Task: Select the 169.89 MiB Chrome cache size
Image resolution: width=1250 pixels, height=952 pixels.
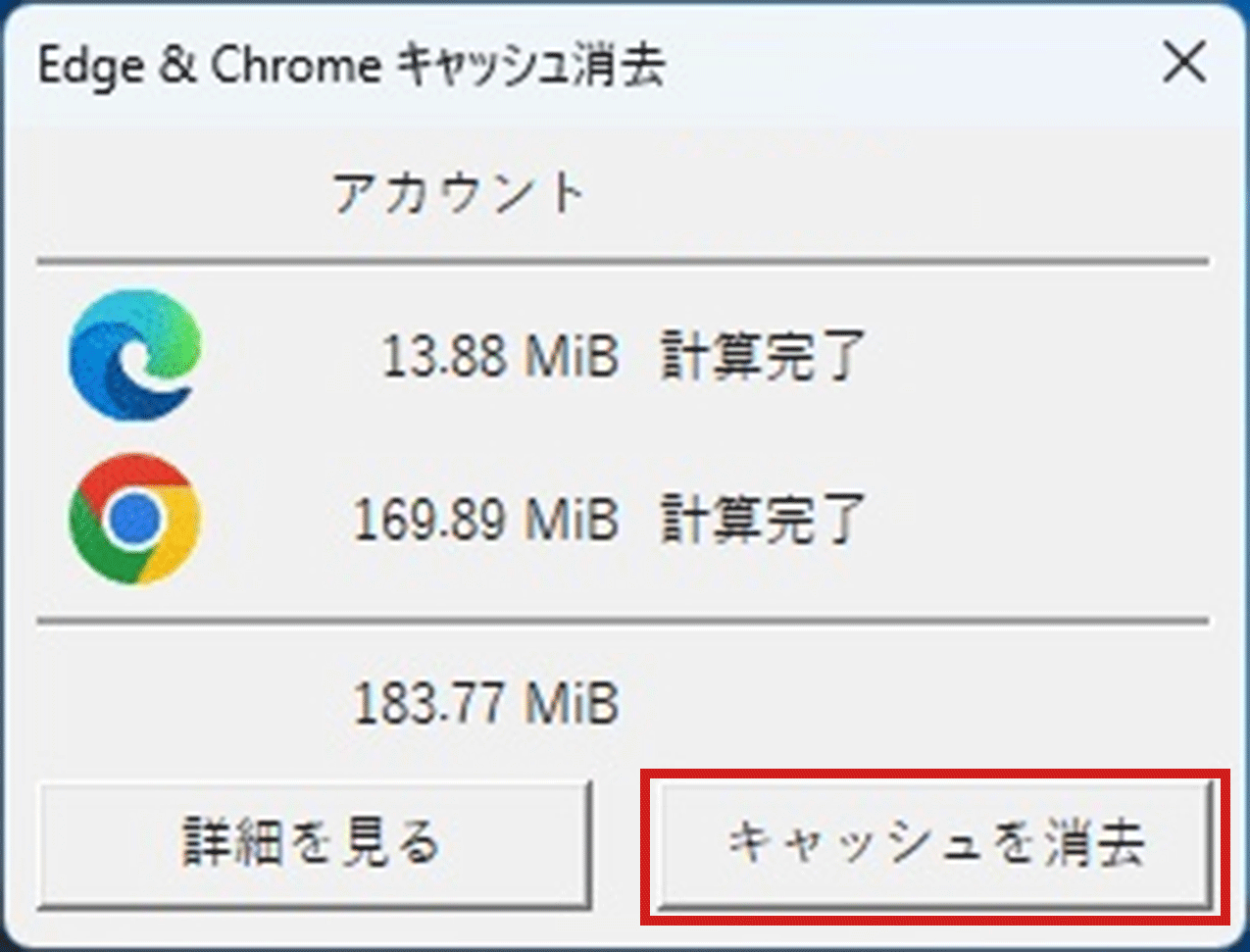Action: click(486, 520)
